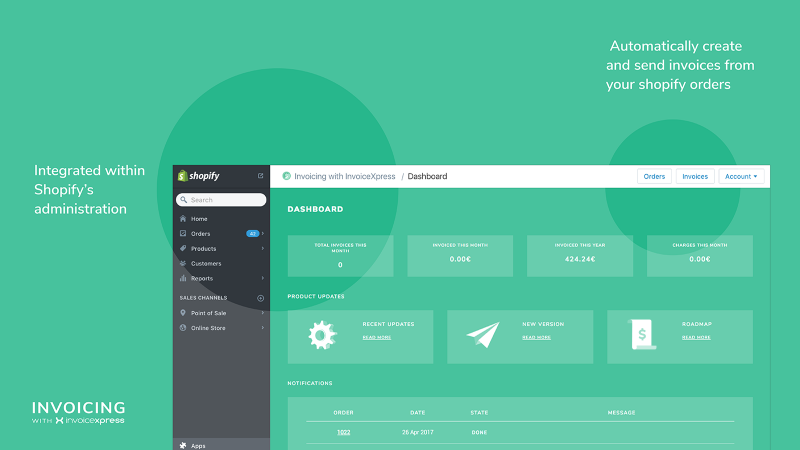
Task: Expand the Reports submenu chevron
Action: click(263, 279)
